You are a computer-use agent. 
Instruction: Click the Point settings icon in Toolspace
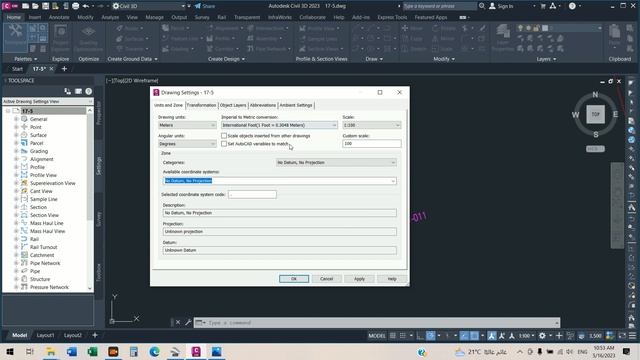pos(24,127)
